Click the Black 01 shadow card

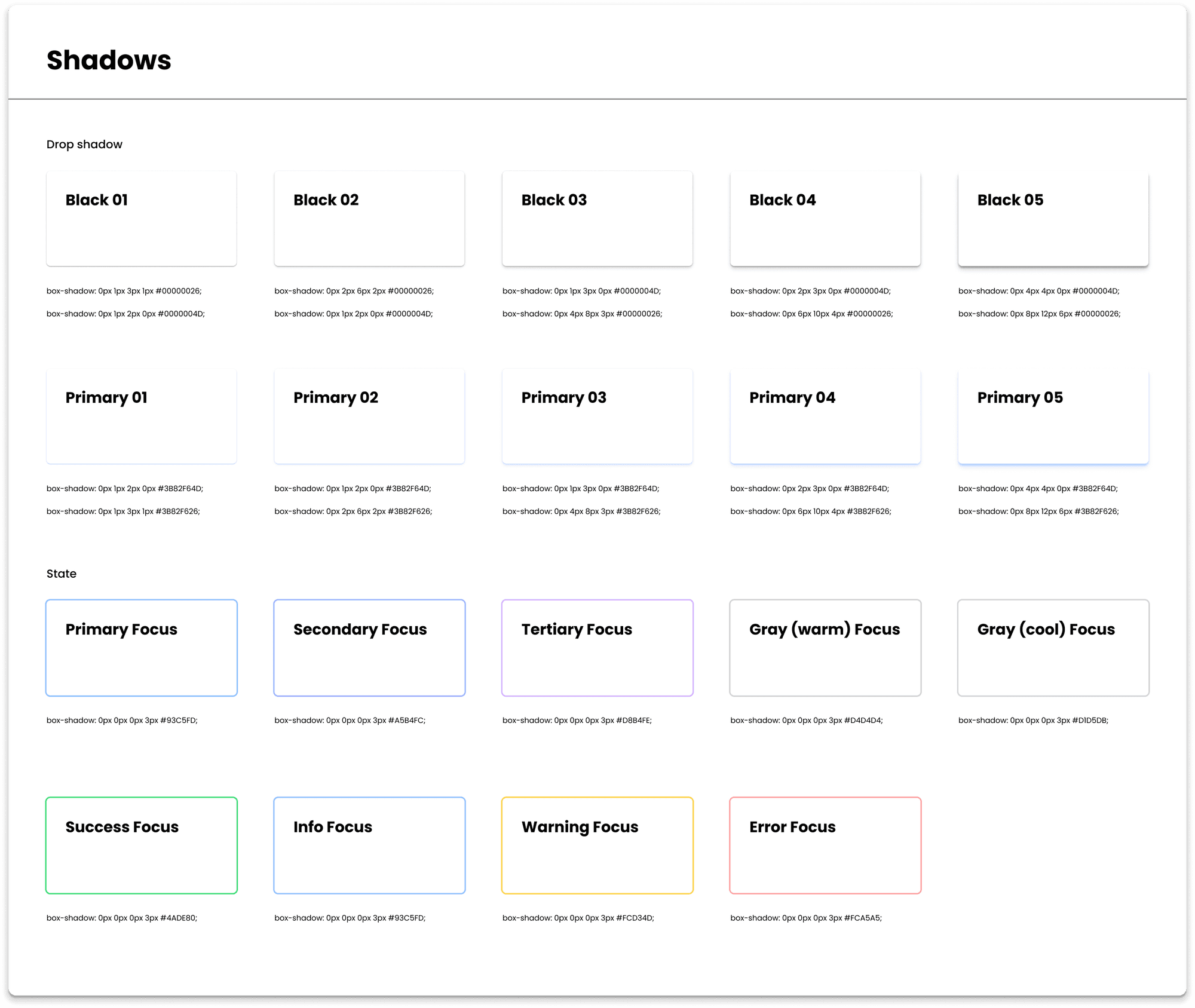[x=142, y=219]
